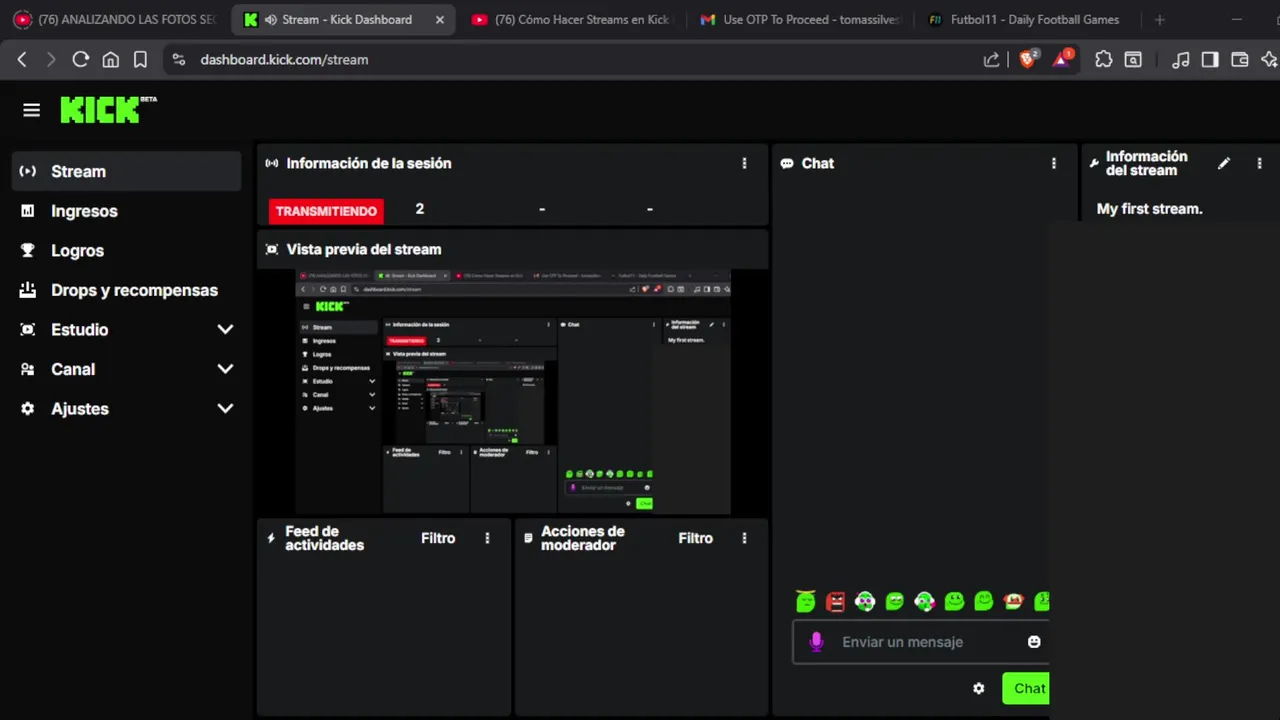The image size is (1280, 720).
Task: Expand the Canal chevron
Action: pyautogui.click(x=225, y=369)
